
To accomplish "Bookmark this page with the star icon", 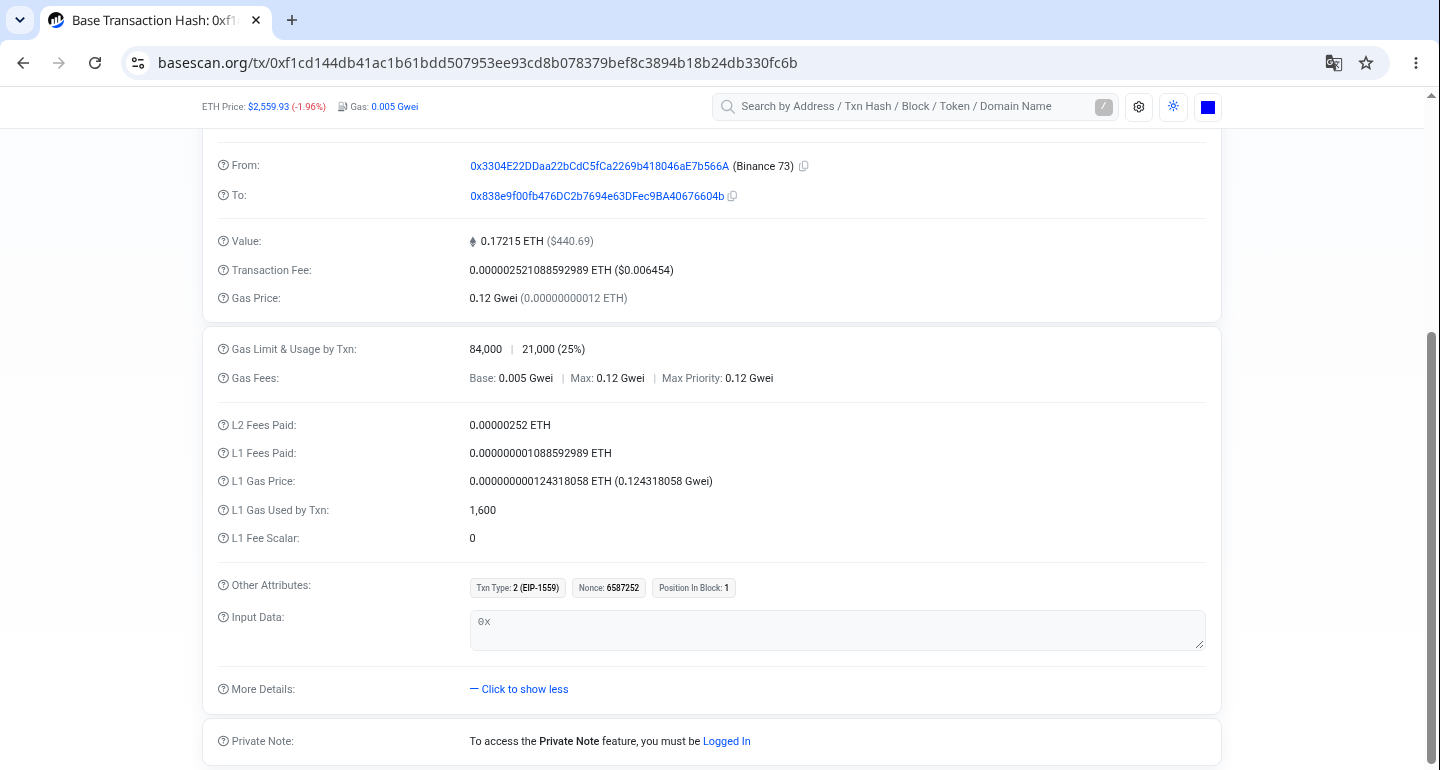I will point(1366,63).
